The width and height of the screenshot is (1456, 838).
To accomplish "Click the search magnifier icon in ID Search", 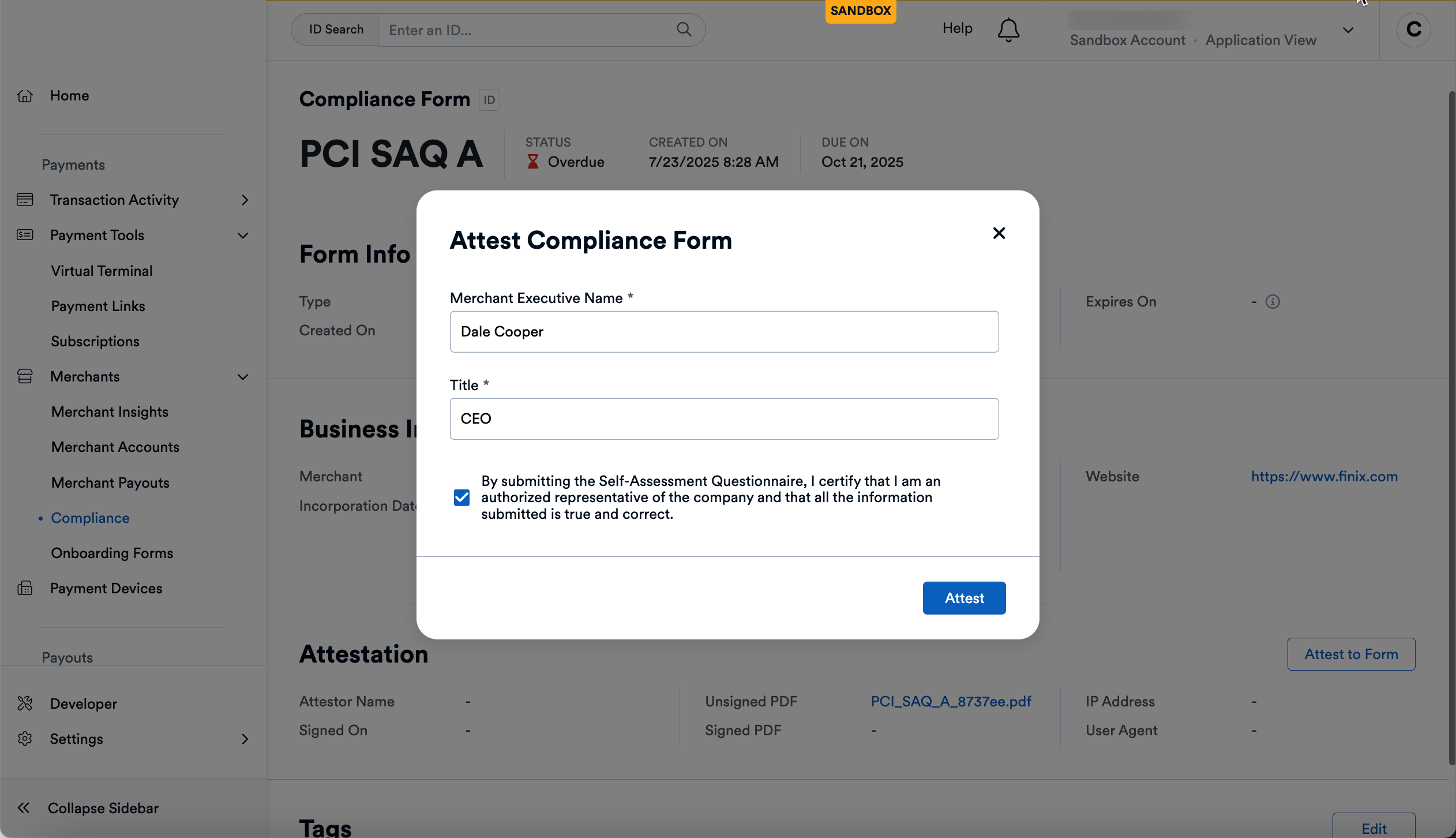I will (684, 29).
